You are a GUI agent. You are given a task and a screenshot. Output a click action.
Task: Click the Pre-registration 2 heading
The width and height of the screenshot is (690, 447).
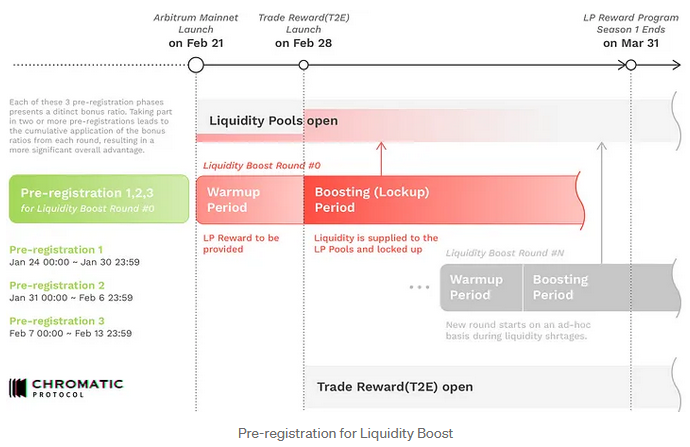tap(56, 285)
